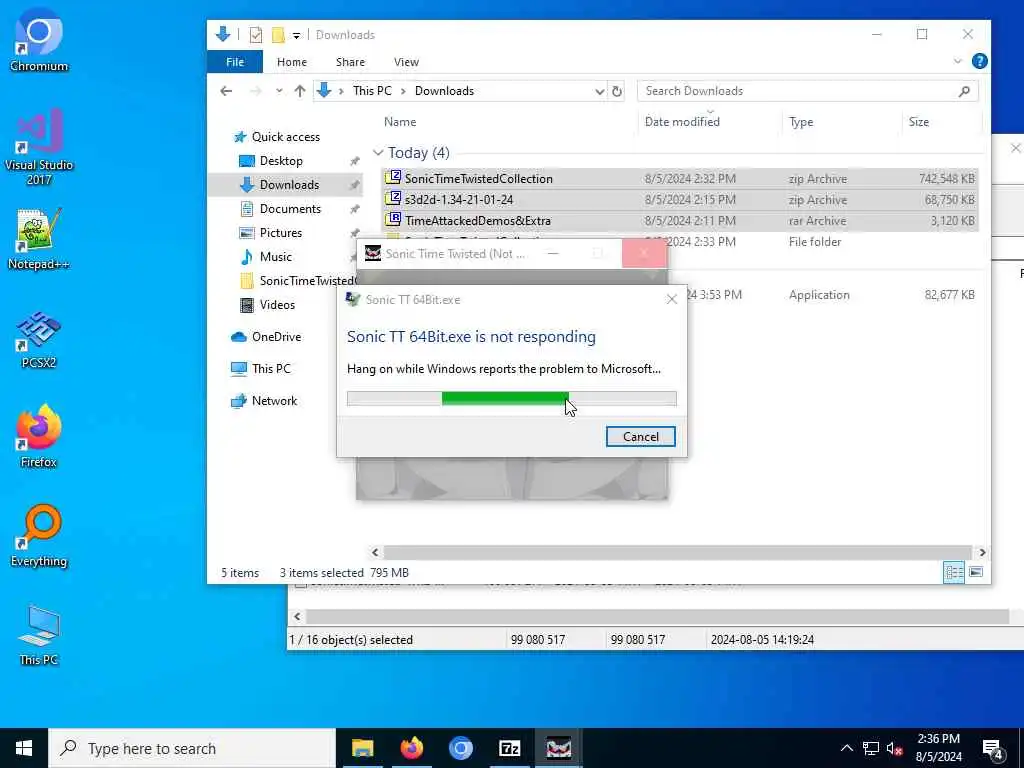Viewport: 1024px width, 768px height.
Task: Click New Folder icon in quick access toolbar
Action: [278, 35]
